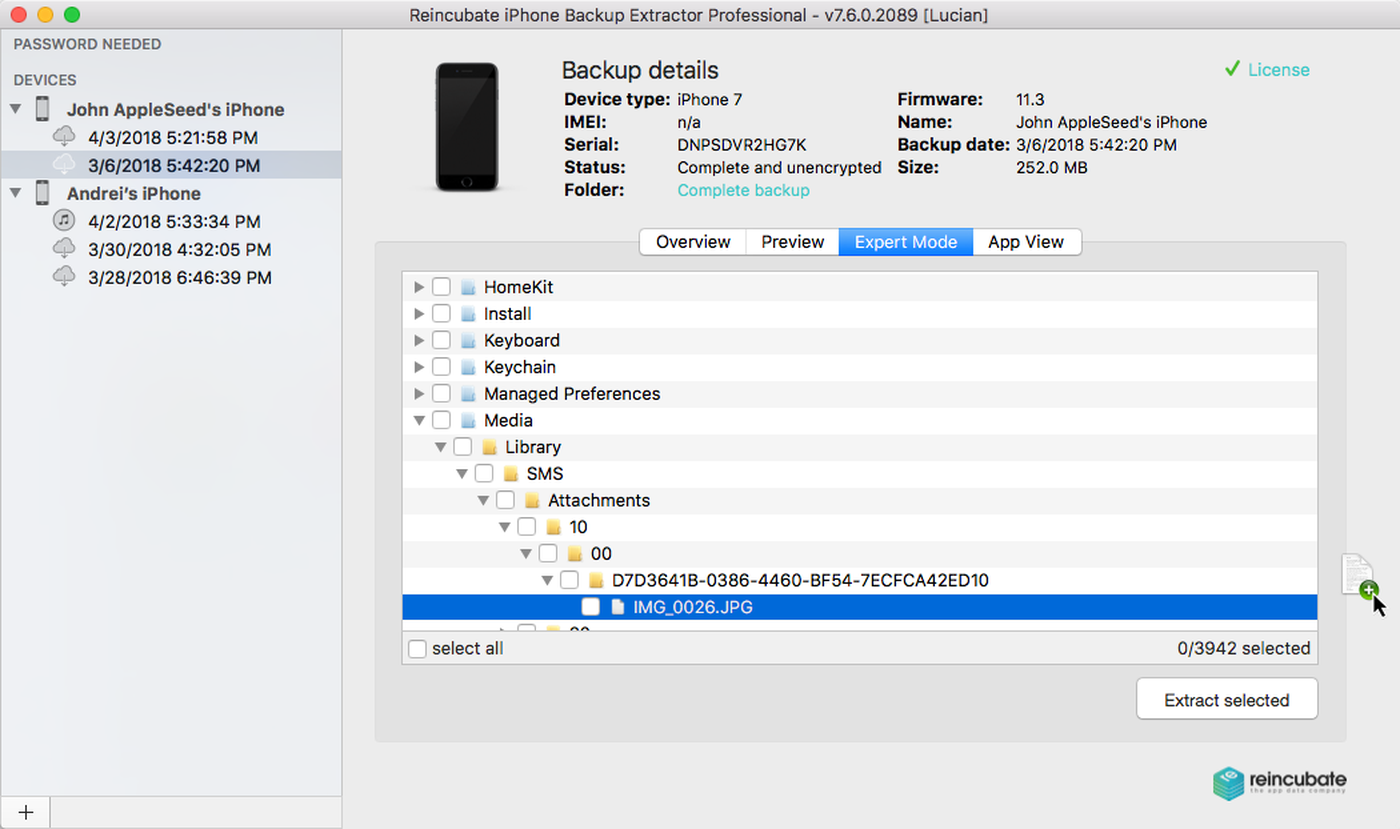Screen dimensions: 1400x829
Task: Click the Install folder icon
Action: (x=467, y=314)
